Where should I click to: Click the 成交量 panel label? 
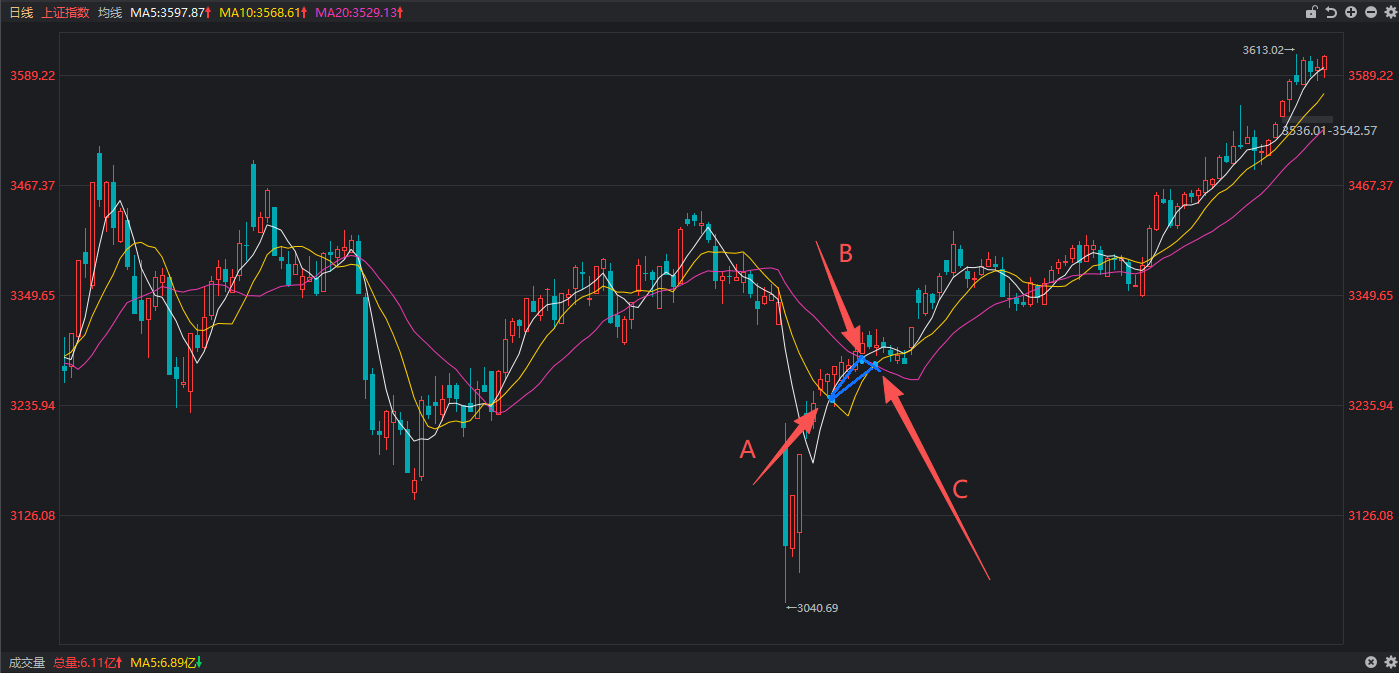(27, 663)
